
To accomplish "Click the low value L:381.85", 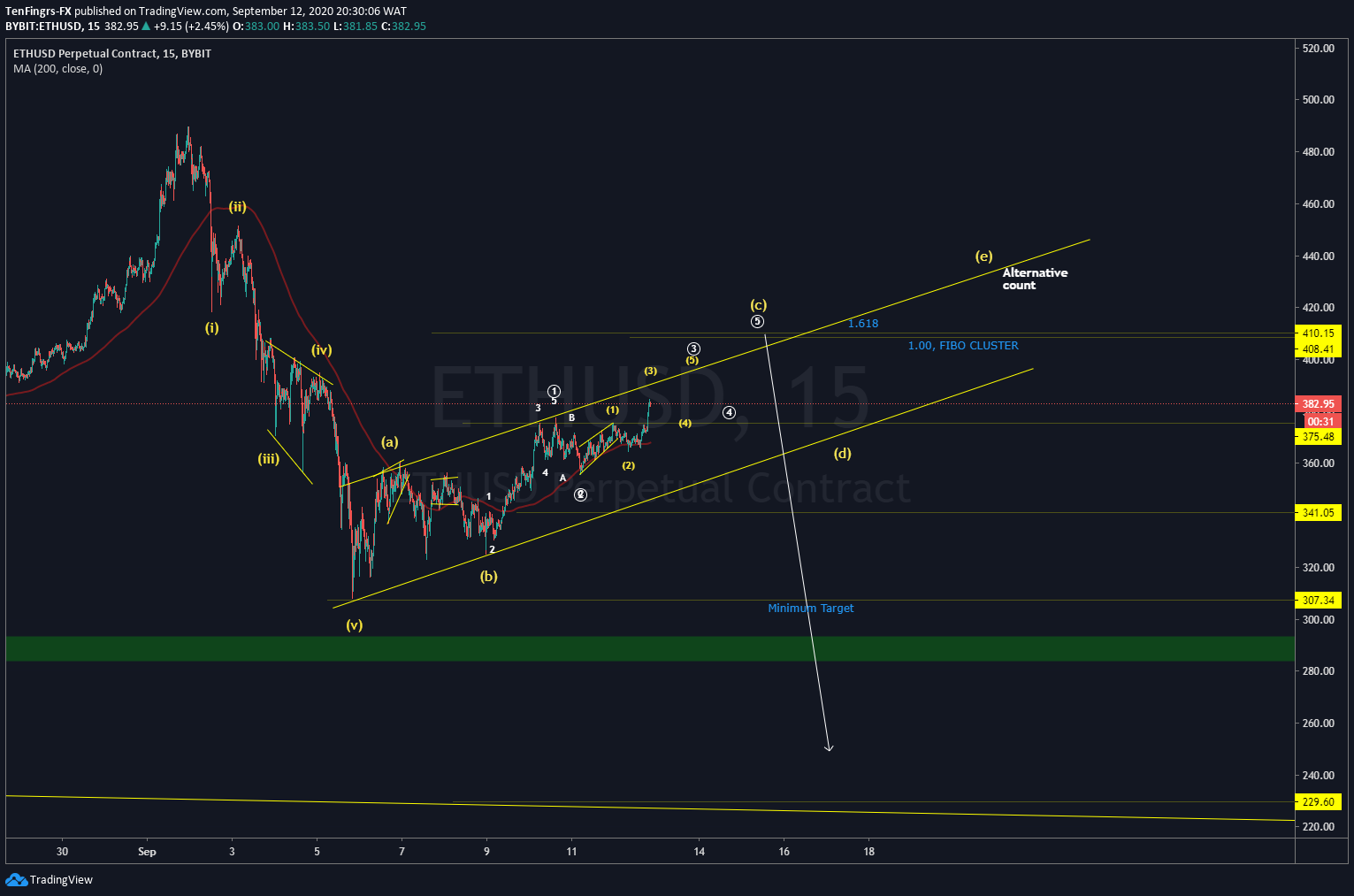I will [x=356, y=27].
